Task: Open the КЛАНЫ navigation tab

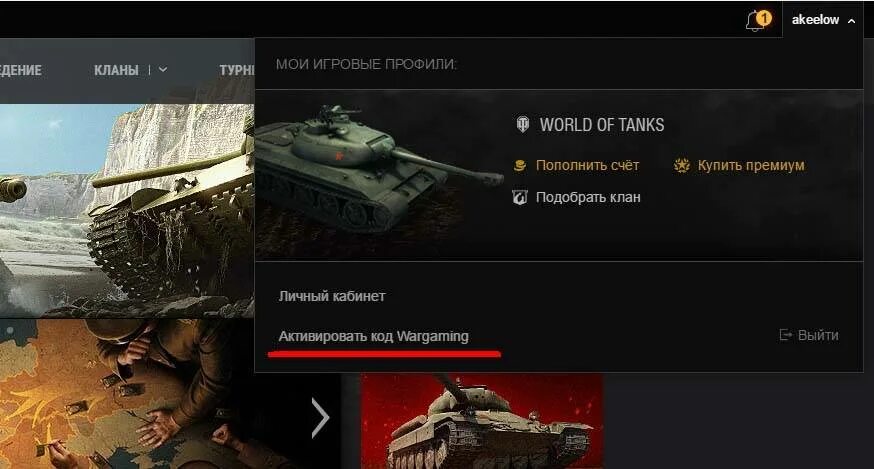Action: coord(116,70)
